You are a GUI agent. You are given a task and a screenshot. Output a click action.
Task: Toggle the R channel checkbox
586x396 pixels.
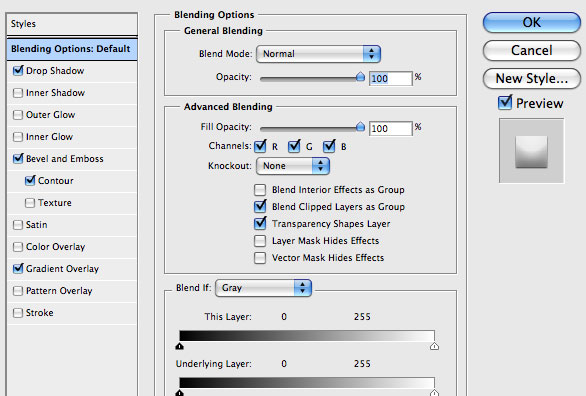[260, 146]
